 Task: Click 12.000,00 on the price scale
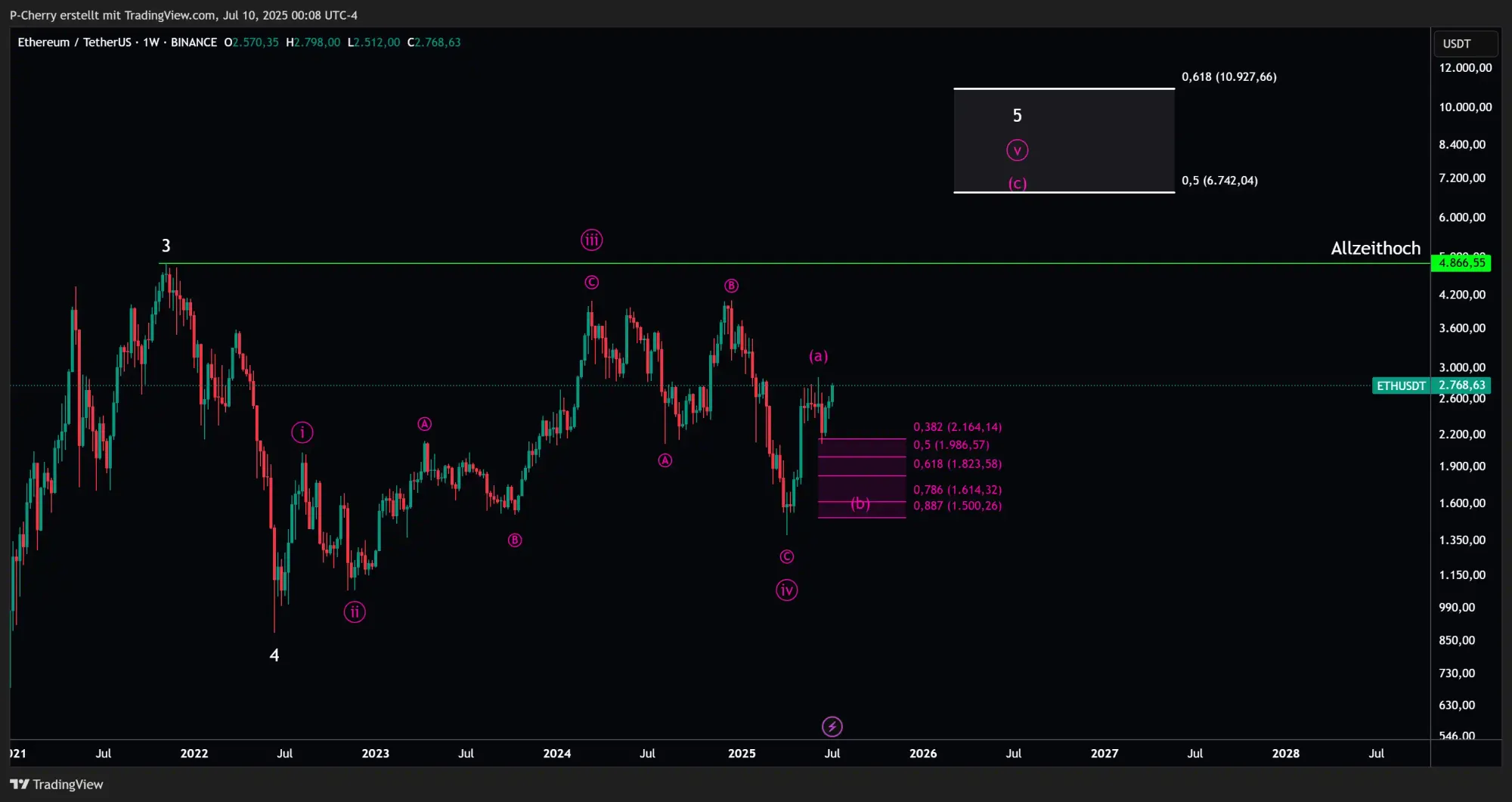1465,68
